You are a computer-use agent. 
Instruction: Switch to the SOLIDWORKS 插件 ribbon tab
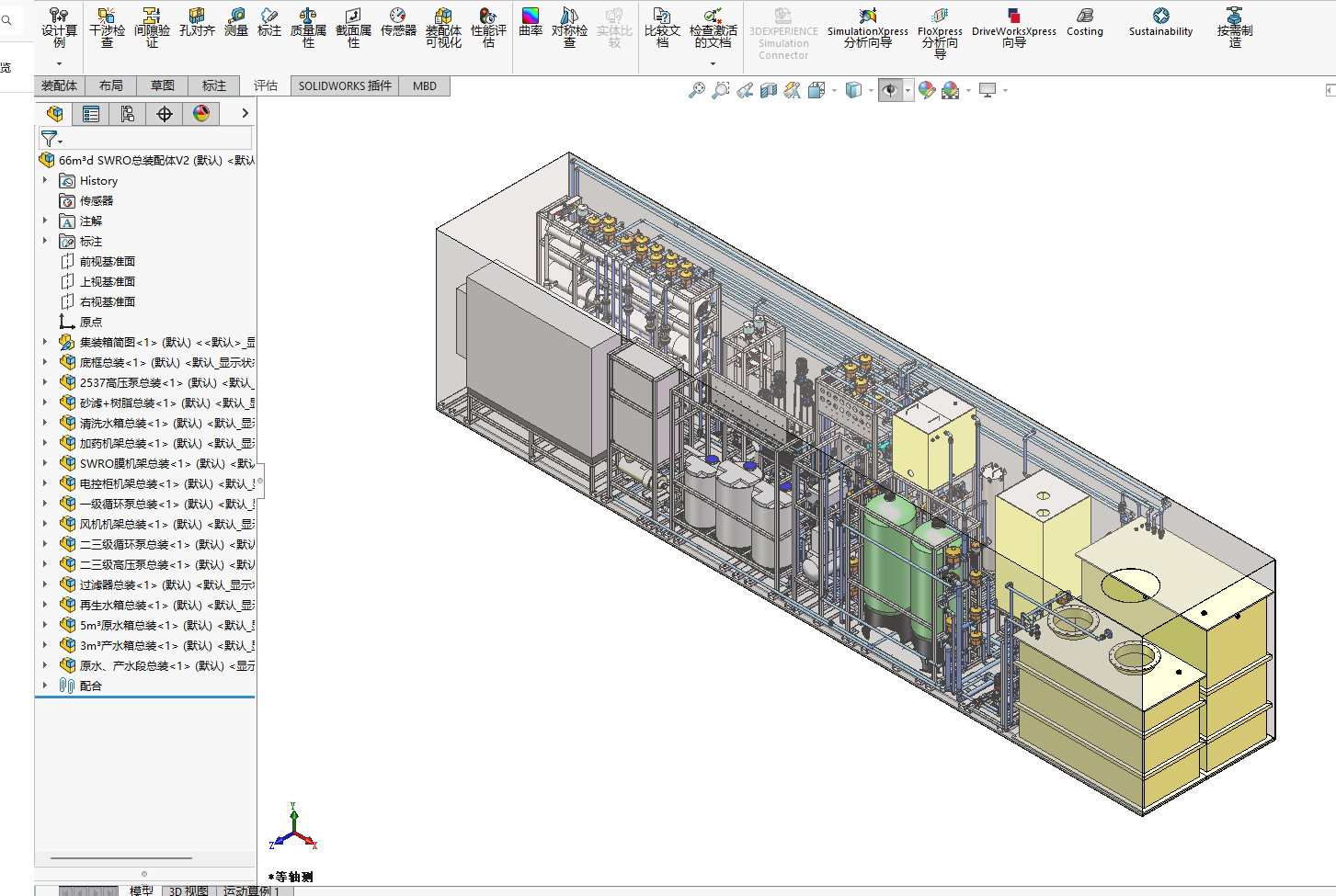(x=345, y=85)
